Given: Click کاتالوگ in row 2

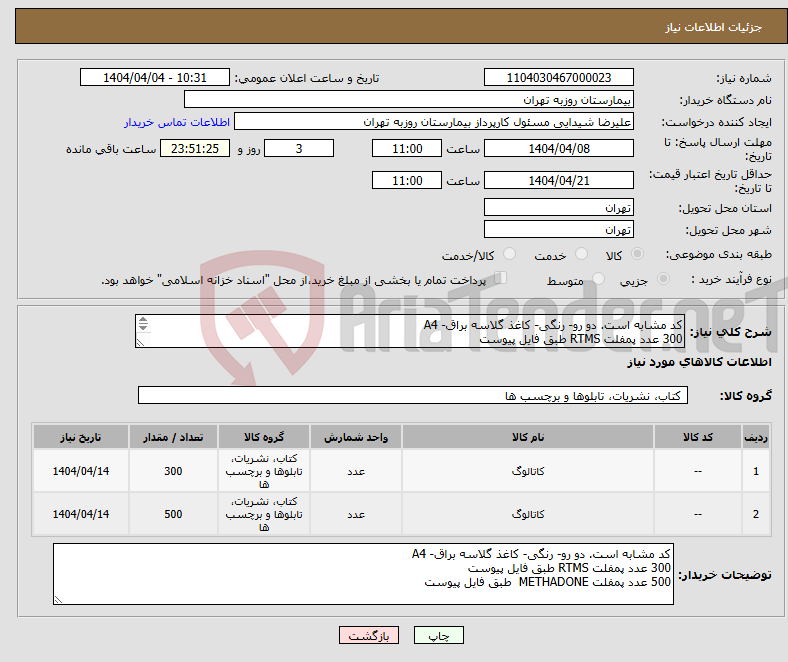Looking at the screenshot, I should 528,514.
